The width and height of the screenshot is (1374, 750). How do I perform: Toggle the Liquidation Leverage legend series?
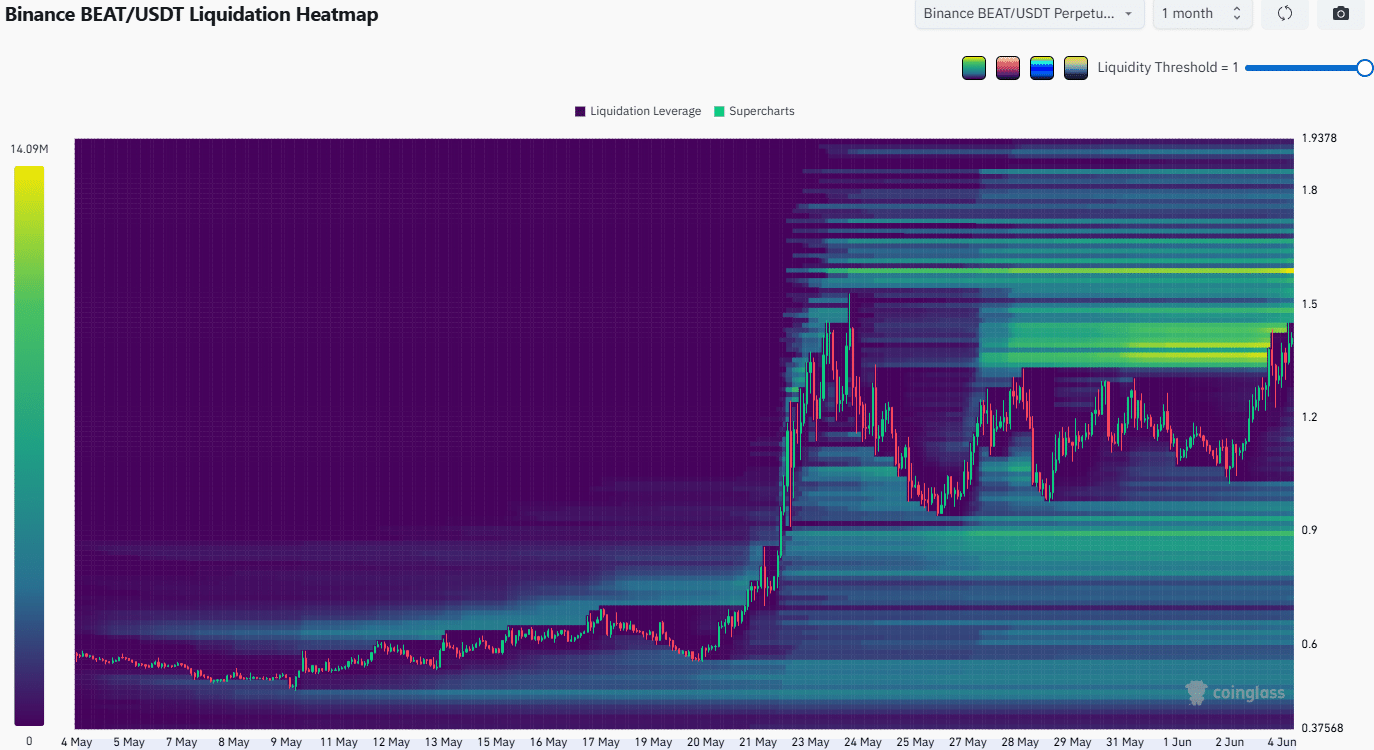click(638, 111)
